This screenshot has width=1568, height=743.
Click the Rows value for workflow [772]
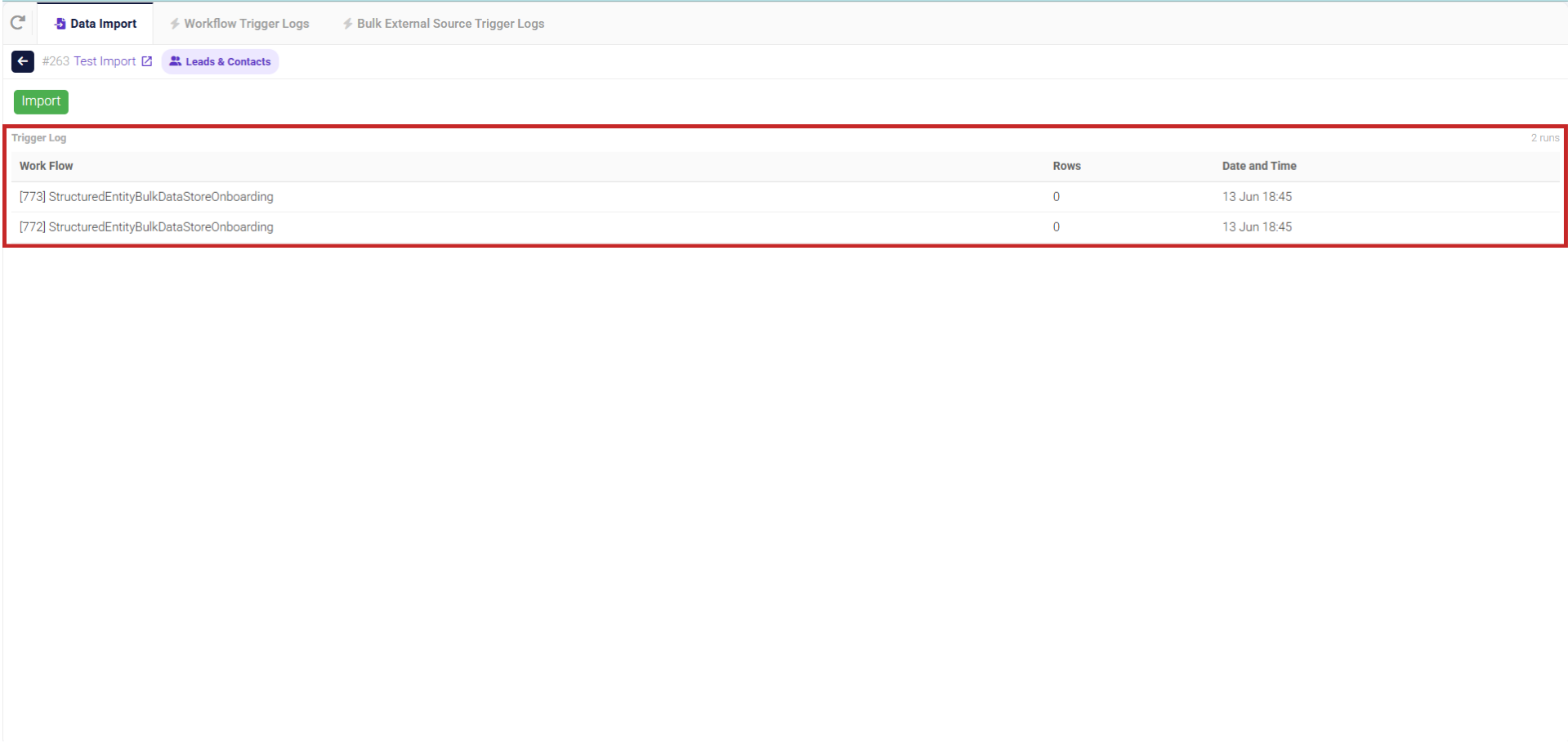click(1056, 227)
